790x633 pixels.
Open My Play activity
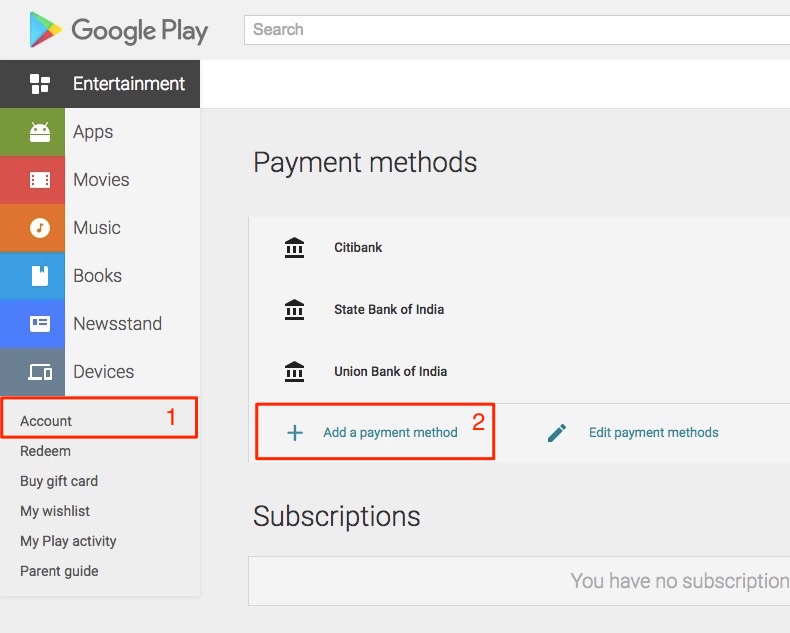[x=69, y=541]
